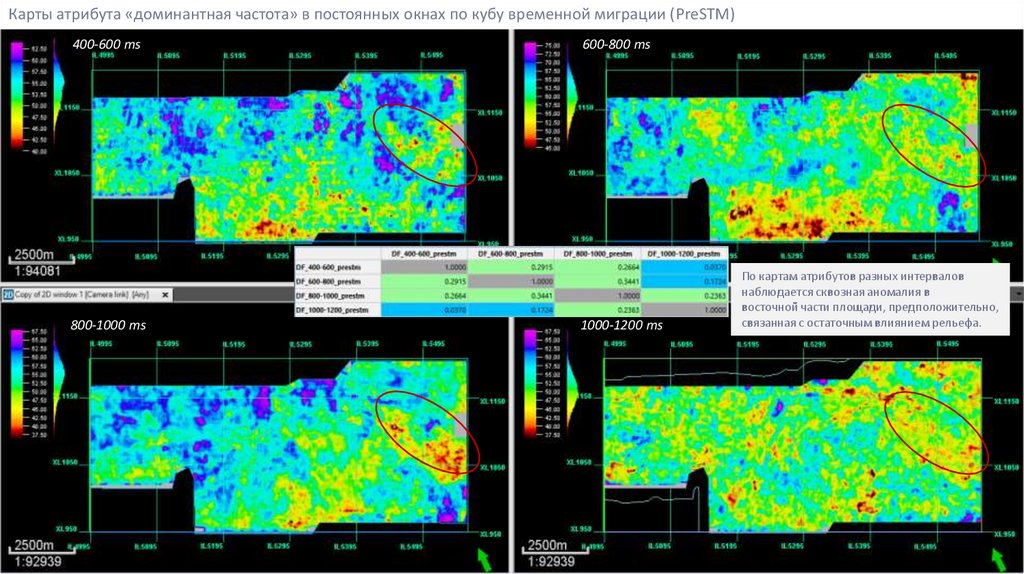Select the DF_600-800_prestm row header
This screenshot has width=1024, height=574.
[338, 281]
